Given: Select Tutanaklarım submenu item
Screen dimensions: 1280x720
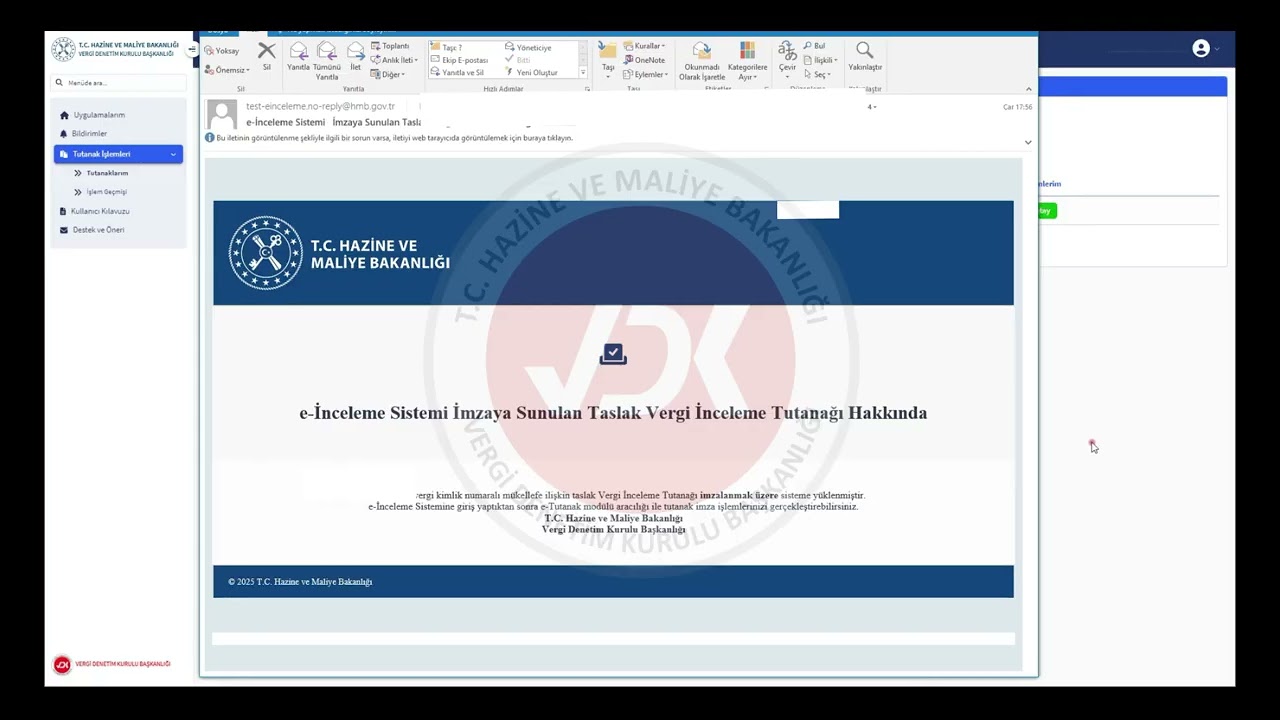Looking at the screenshot, I should 107,173.
